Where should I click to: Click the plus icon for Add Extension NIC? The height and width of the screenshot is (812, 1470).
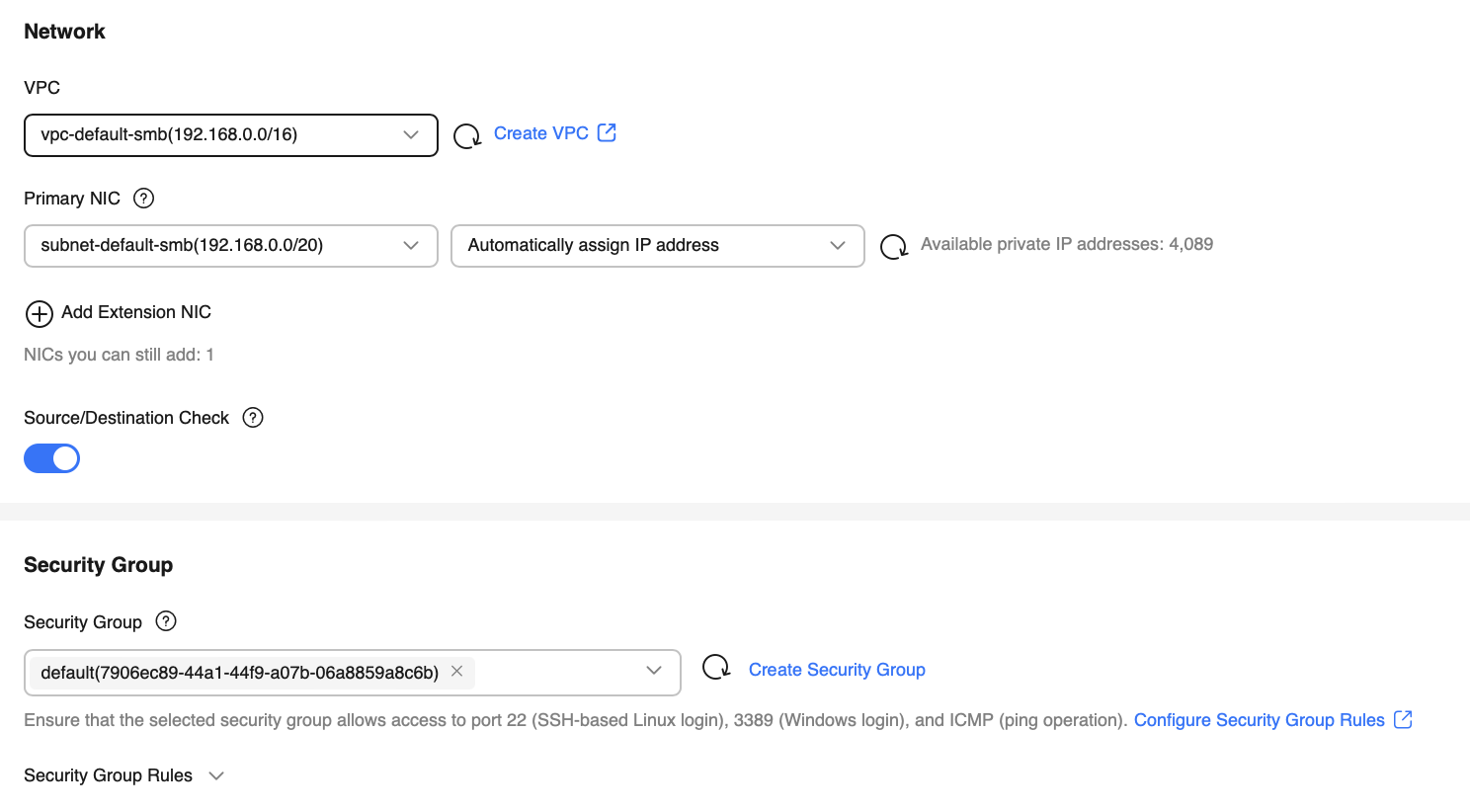(39, 314)
